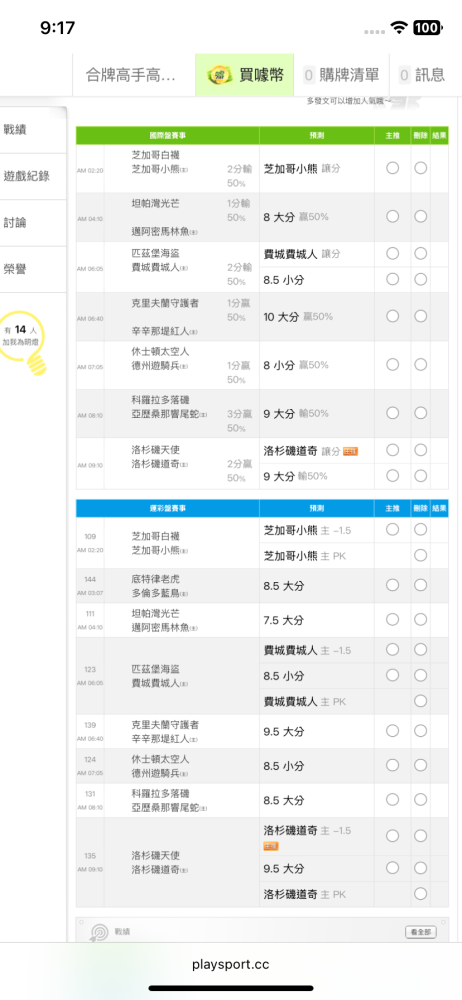The height and width of the screenshot is (1000, 462).
Task: Tap the playsport.cc address bar
Action: point(231,965)
